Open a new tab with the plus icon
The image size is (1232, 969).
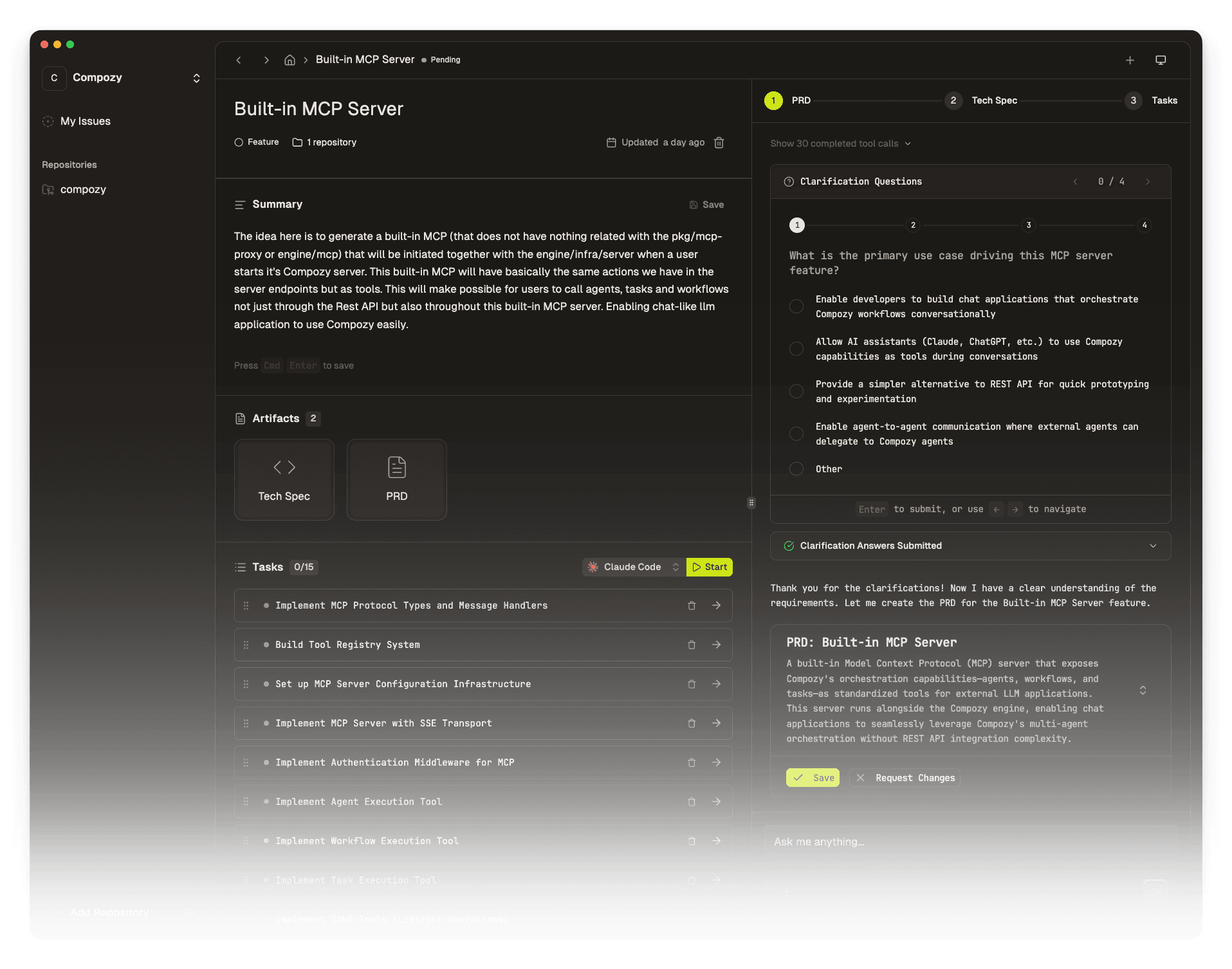click(x=1130, y=60)
